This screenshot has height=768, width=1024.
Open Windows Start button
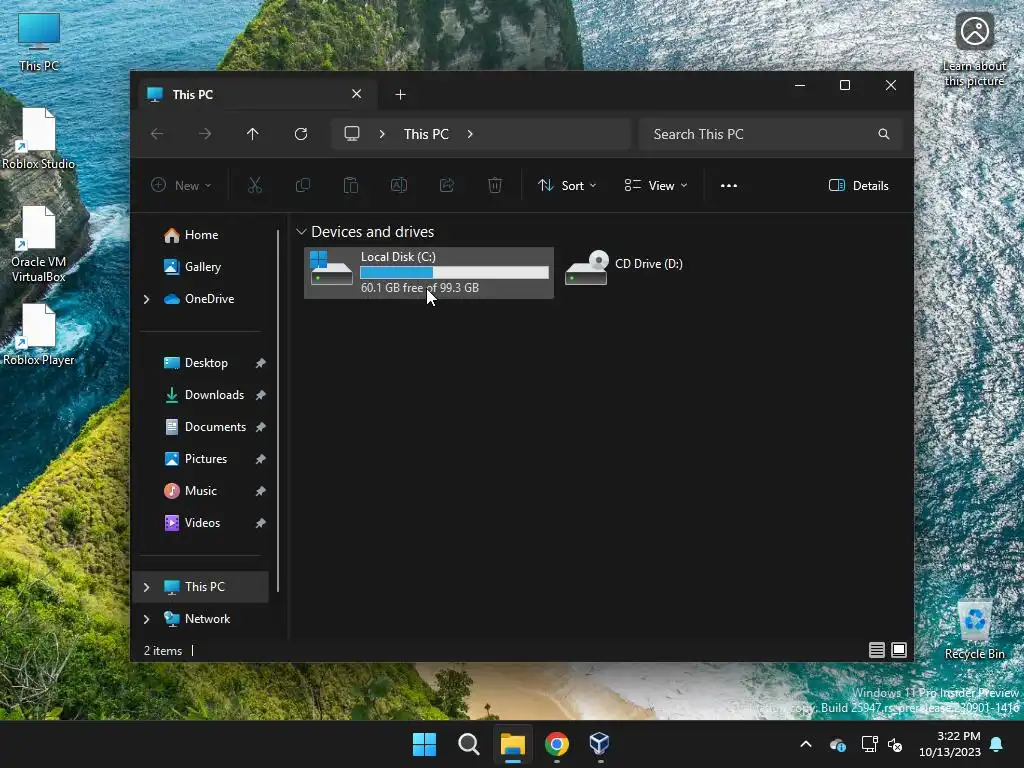[424, 744]
